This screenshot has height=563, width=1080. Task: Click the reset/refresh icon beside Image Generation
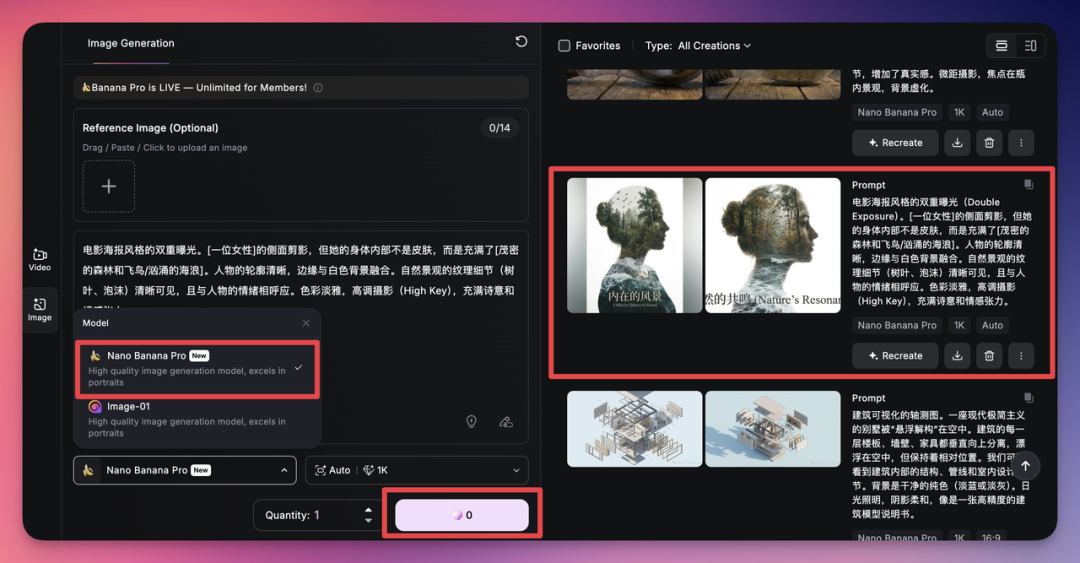pyautogui.click(x=521, y=42)
